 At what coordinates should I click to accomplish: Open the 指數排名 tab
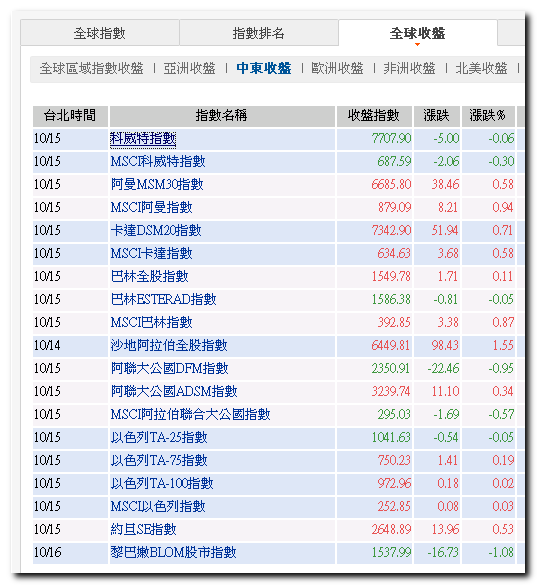coord(259,33)
